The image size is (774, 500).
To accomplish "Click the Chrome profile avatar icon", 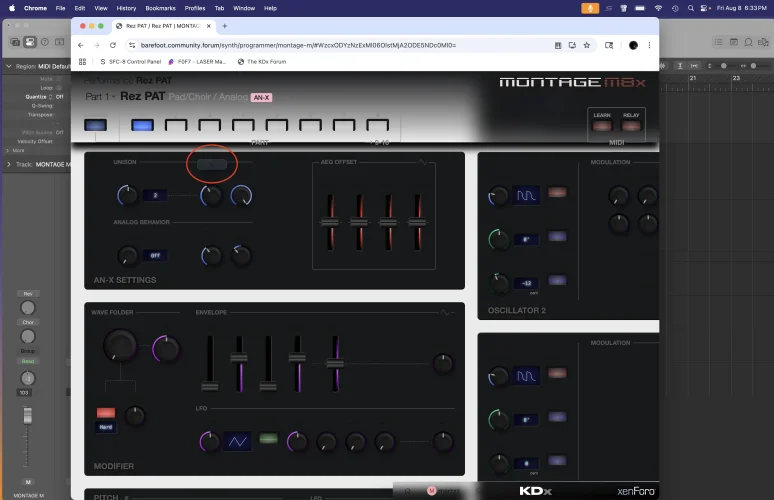I will [633, 45].
